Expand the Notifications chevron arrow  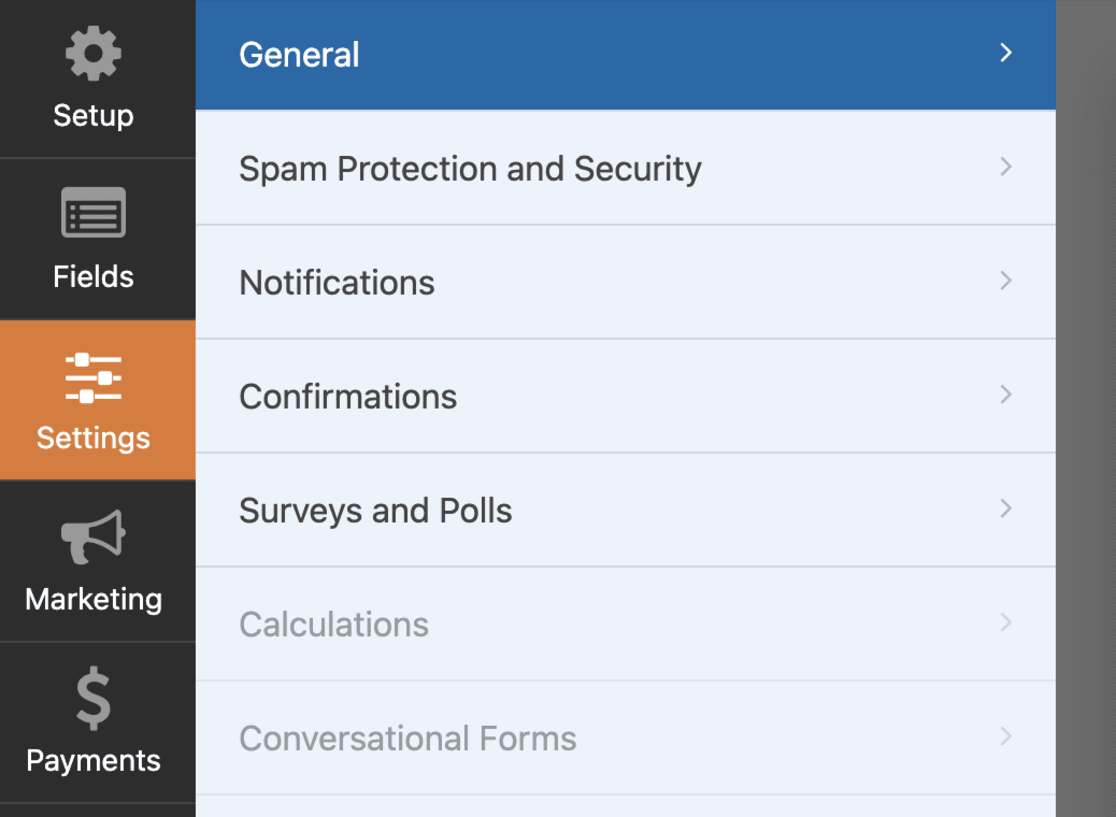point(1006,281)
